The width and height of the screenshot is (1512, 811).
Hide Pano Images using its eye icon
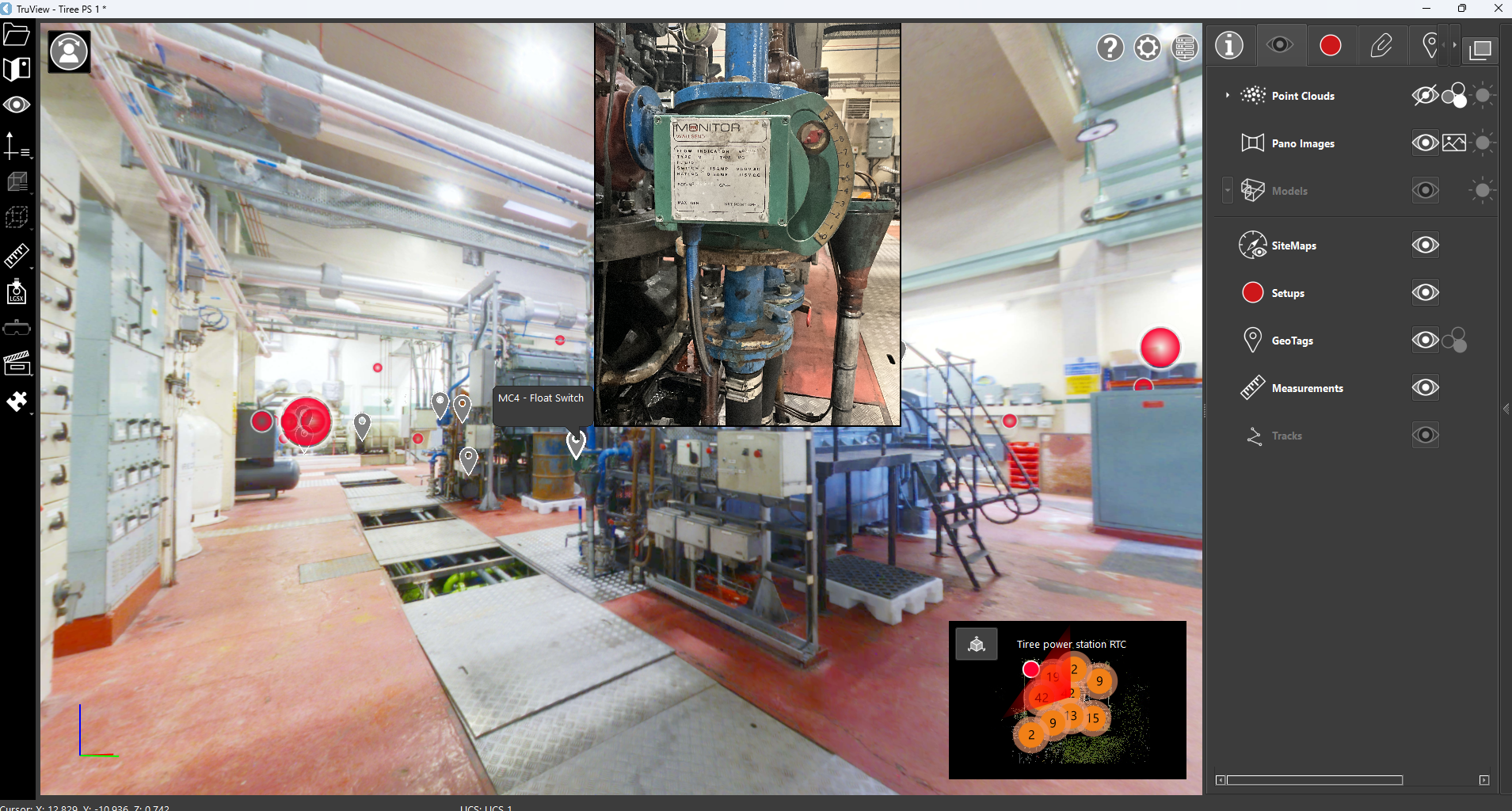1425,143
